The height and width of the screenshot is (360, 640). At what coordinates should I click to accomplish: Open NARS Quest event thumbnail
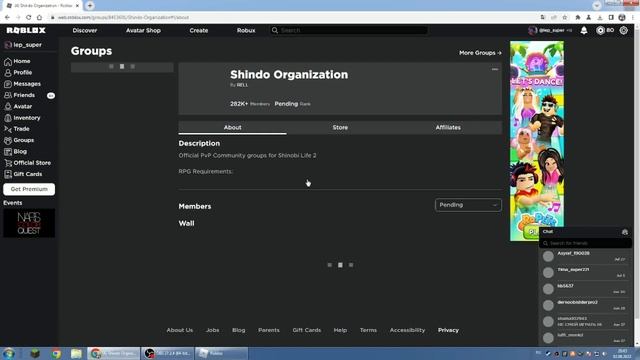[x=29, y=223]
